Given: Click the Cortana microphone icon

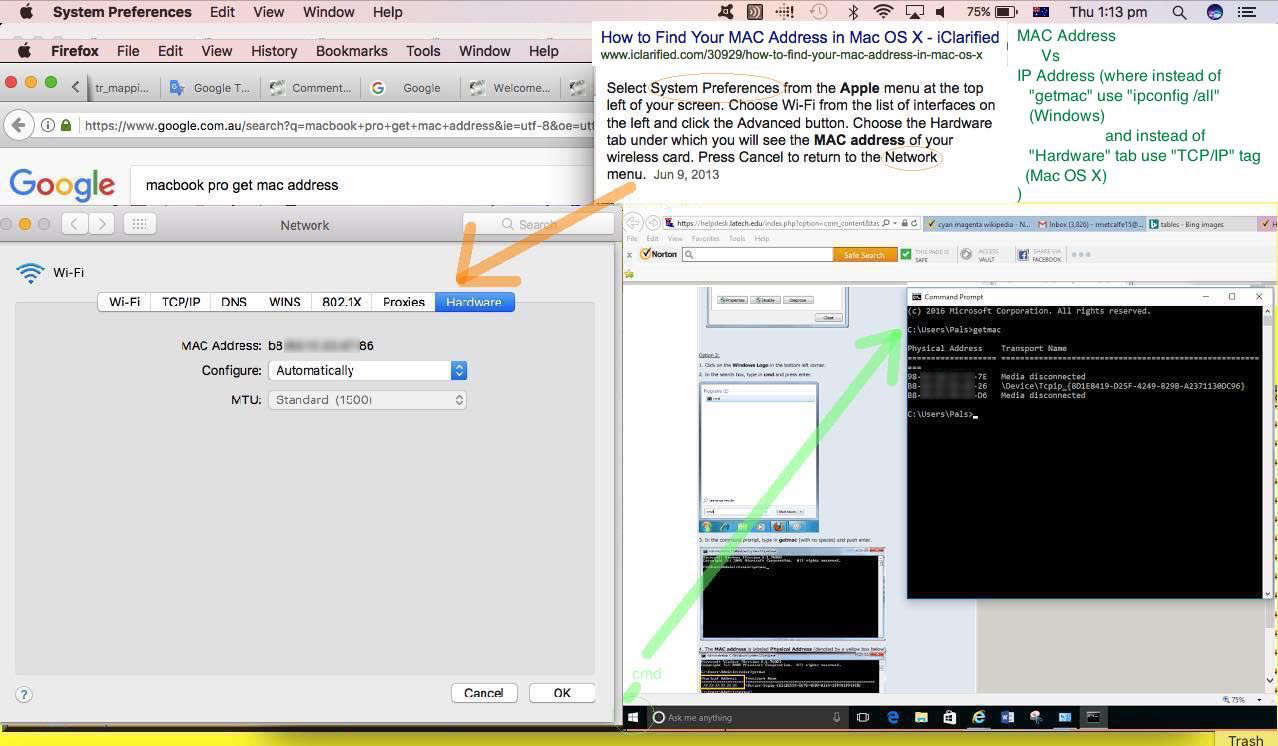Looking at the screenshot, I should [x=837, y=717].
